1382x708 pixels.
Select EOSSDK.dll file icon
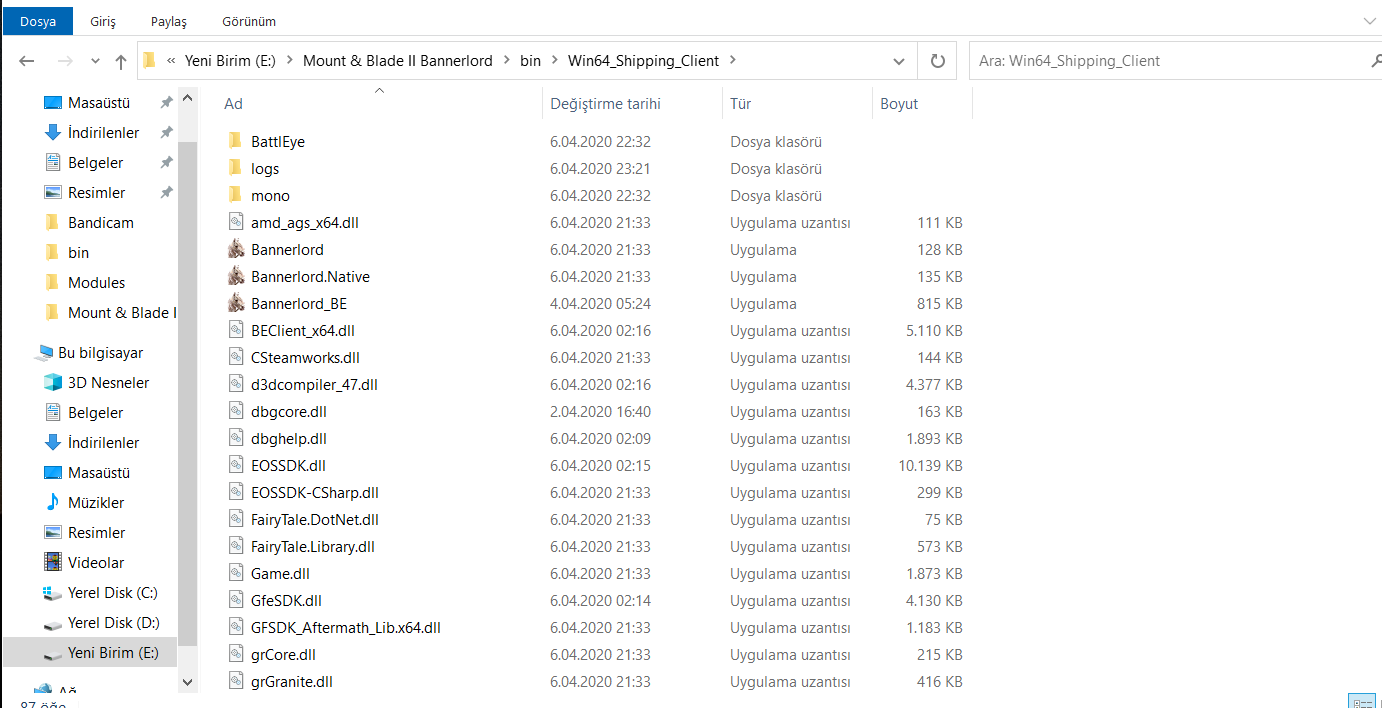coord(235,466)
